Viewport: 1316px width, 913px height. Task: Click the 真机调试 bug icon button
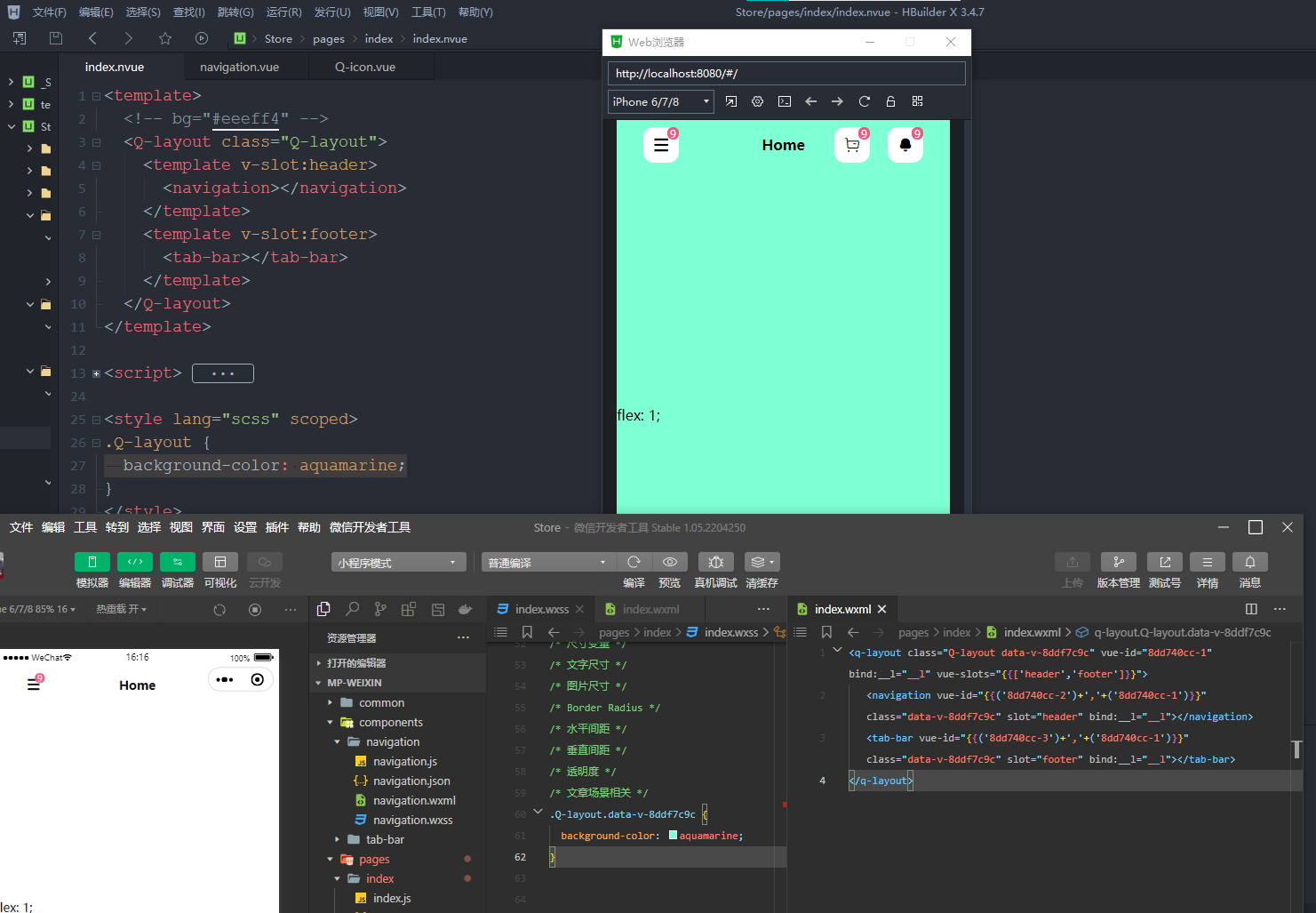tap(715, 562)
